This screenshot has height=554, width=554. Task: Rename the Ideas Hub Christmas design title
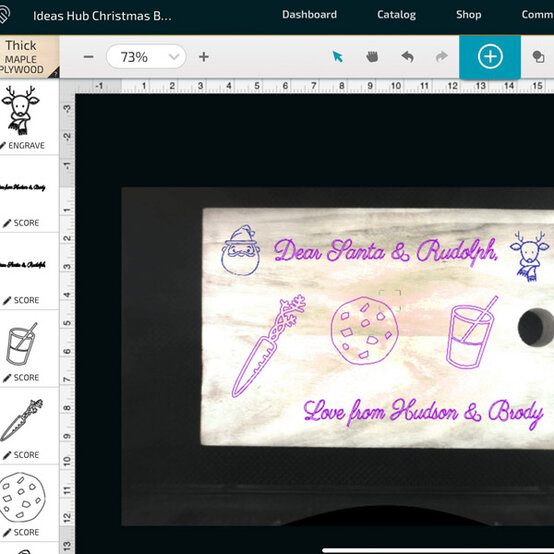[102, 16]
